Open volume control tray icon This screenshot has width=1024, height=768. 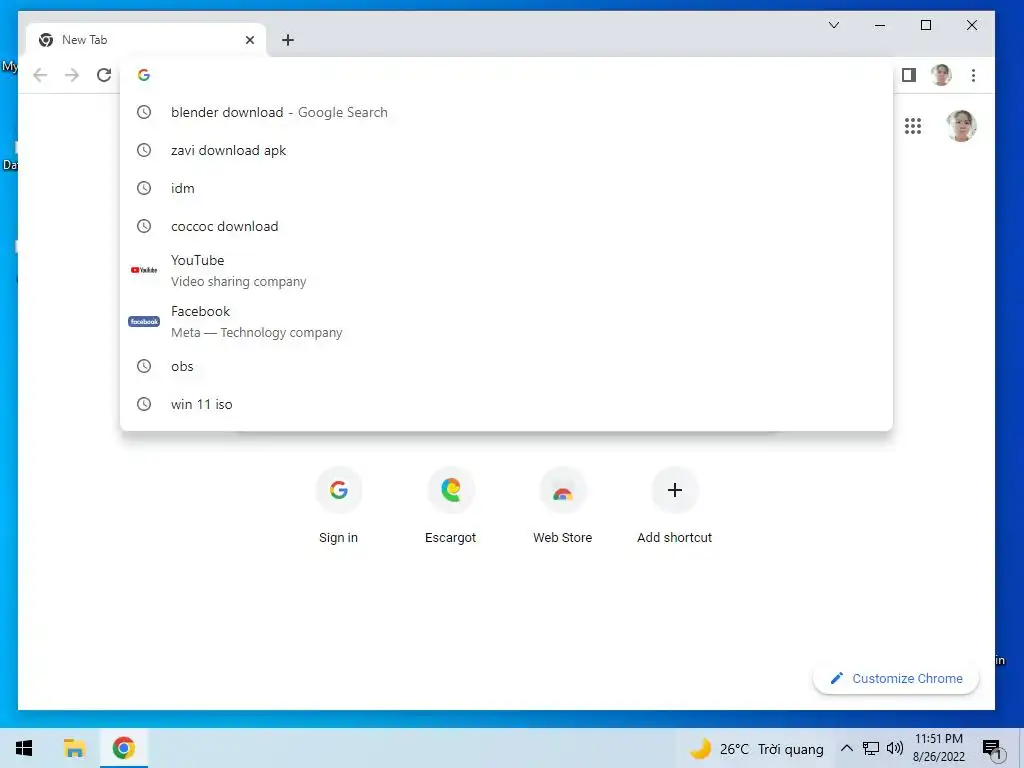(x=895, y=748)
